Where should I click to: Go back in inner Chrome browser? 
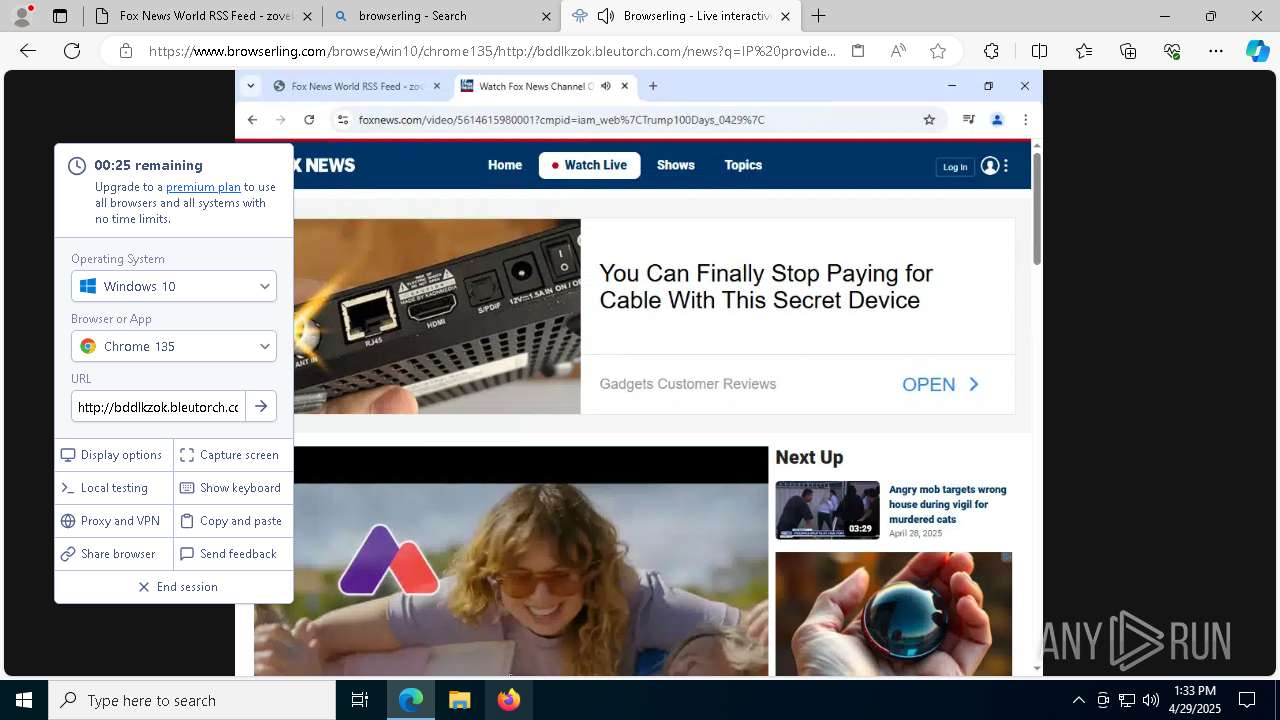coord(252,120)
